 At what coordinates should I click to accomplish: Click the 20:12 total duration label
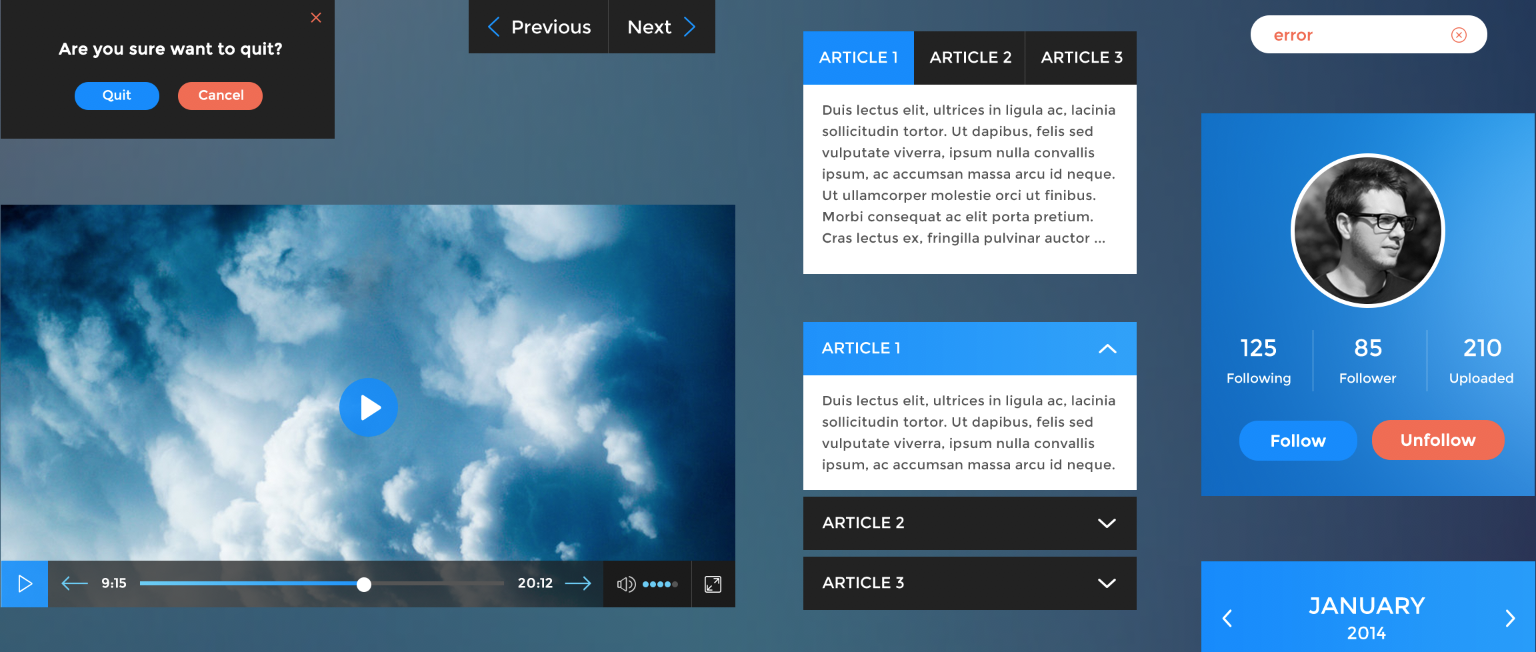pos(535,583)
